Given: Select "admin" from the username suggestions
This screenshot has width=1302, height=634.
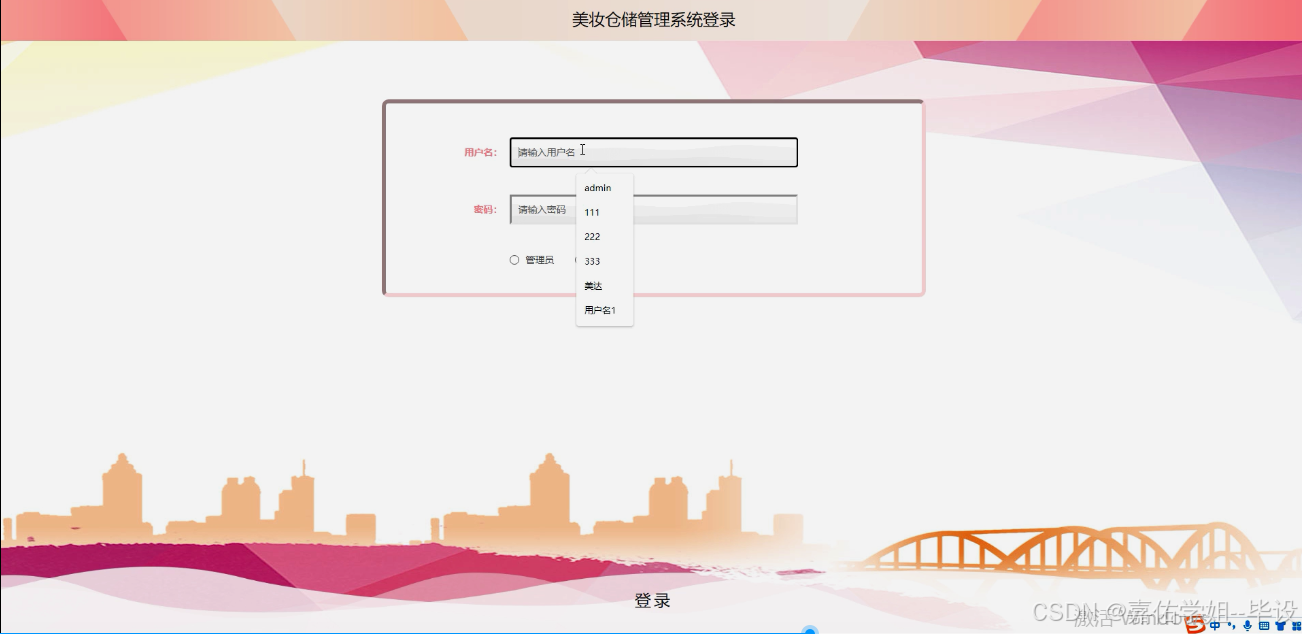Looking at the screenshot, I should coord(597,187).
